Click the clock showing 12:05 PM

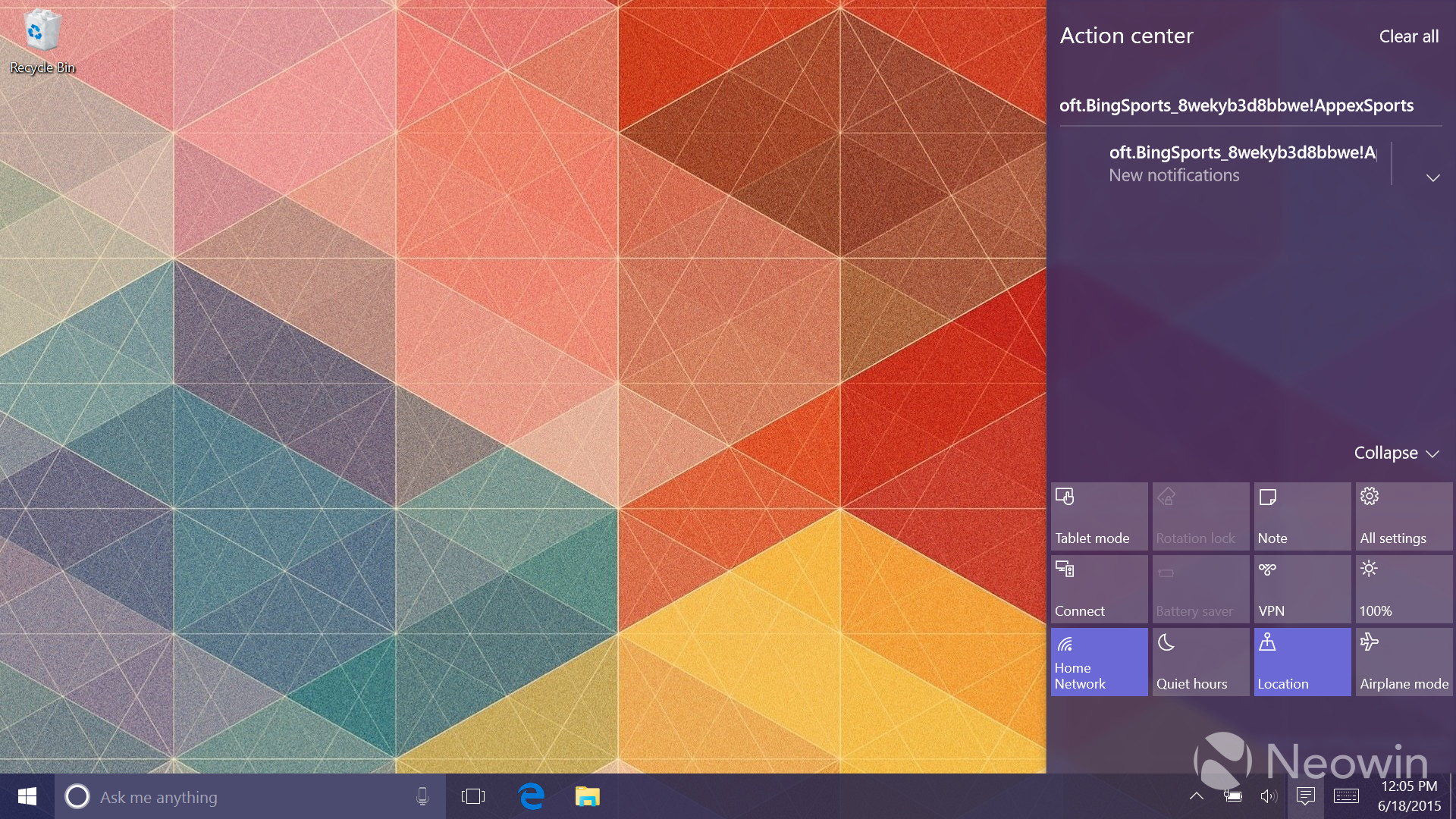(1409, 786)
